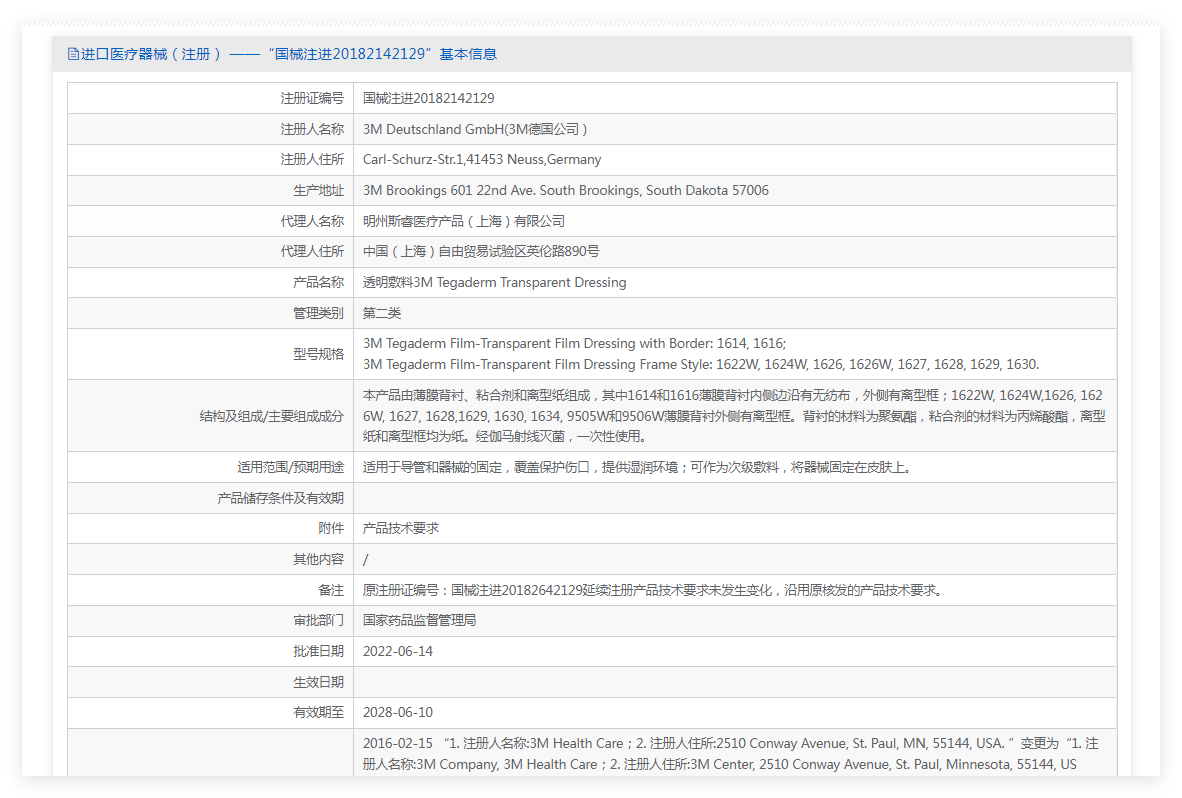The image size is (1182, 798).
Task: Select the Dressing with Border: 1614, 1616 line
Action: 574,344
